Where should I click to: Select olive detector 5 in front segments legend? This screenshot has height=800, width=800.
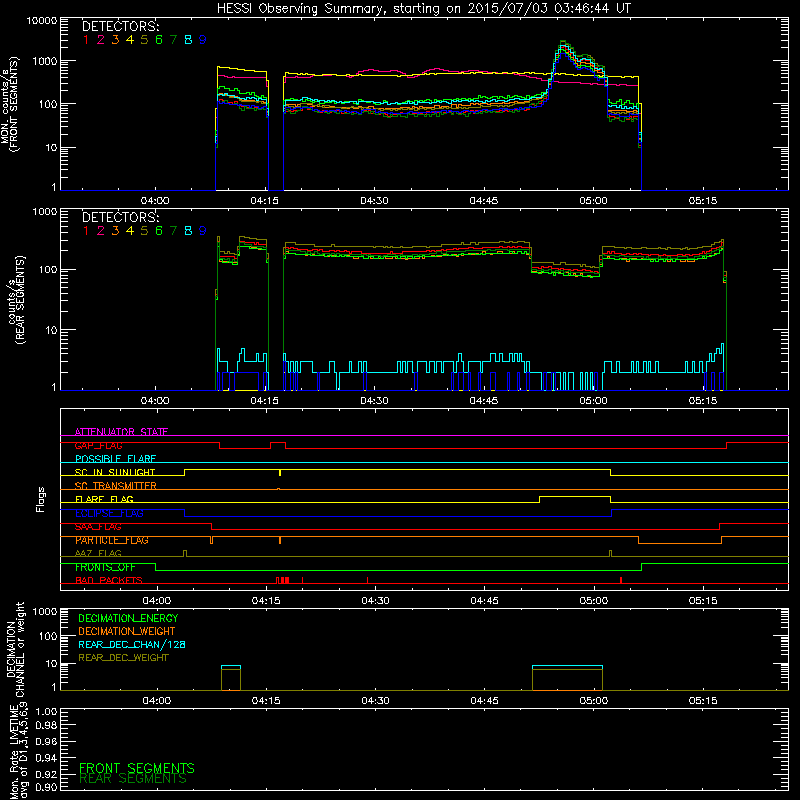[x=144, y=40]
